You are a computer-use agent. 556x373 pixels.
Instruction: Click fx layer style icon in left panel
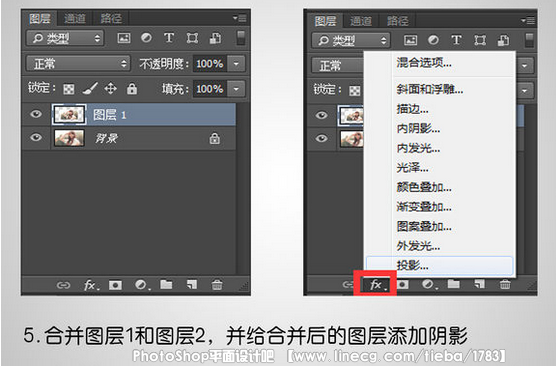pos(91,285)
